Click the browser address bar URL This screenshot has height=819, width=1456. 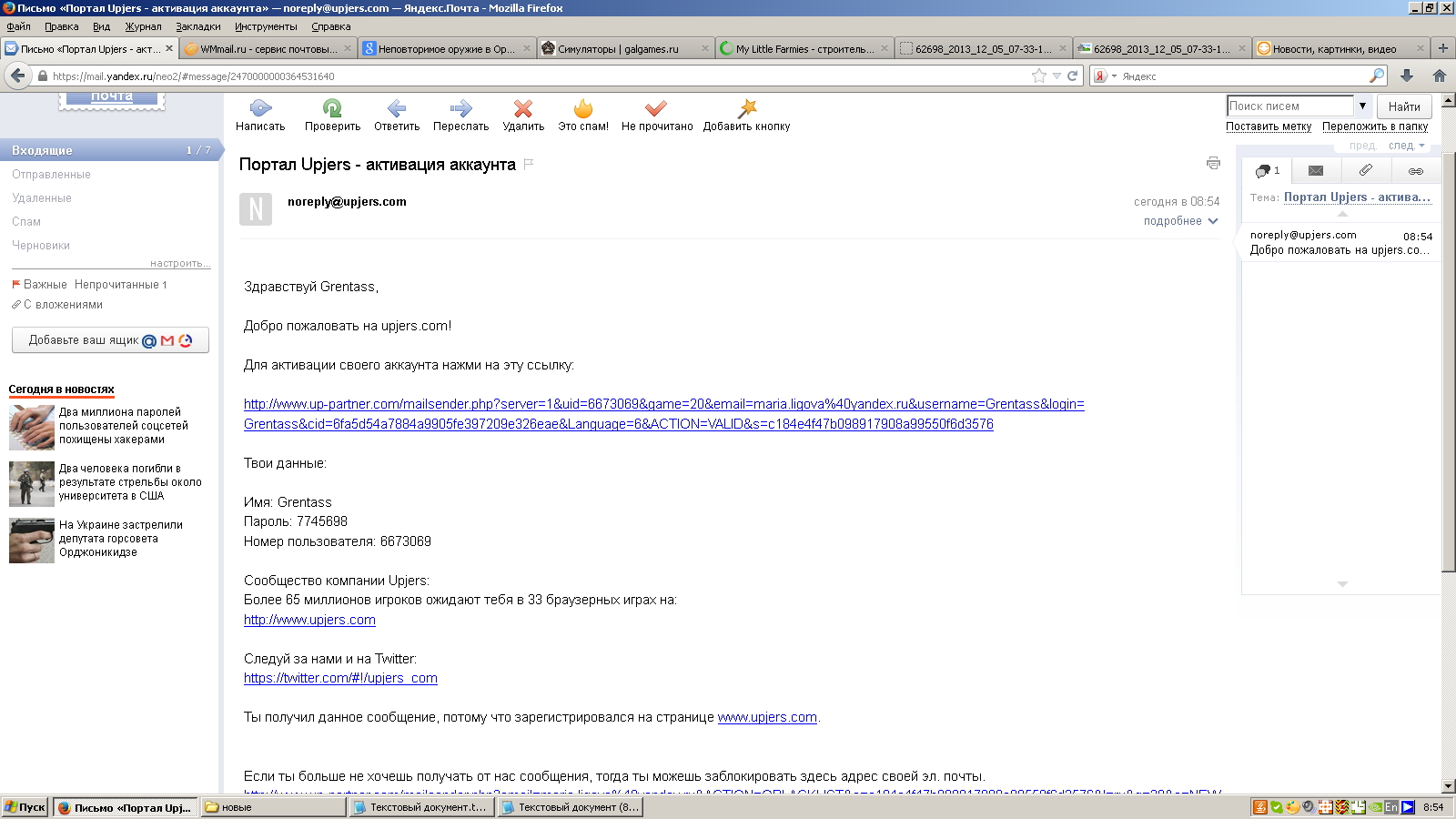coord(537,76)
